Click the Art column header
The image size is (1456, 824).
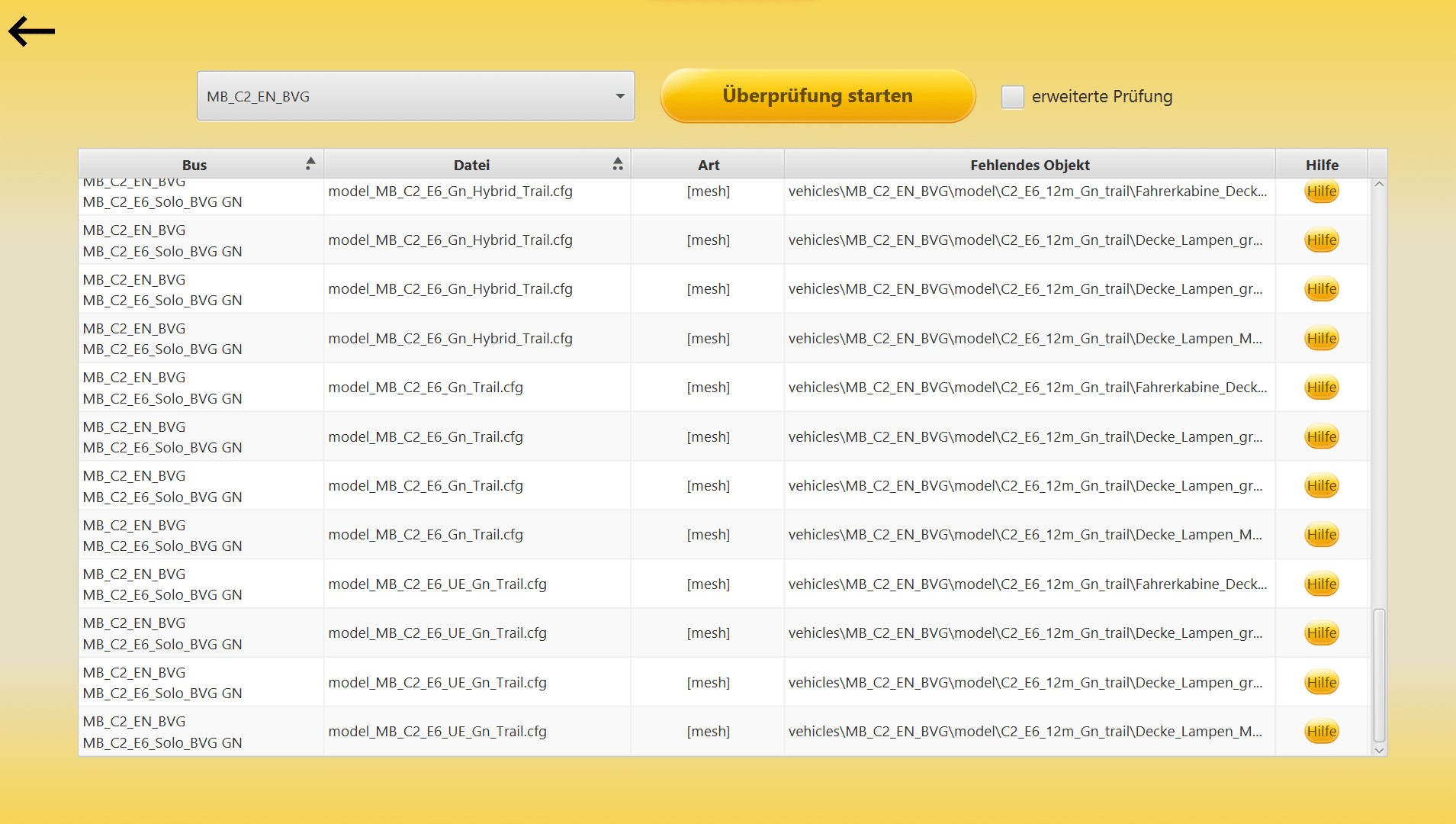pyautogui.click(x=708, y=165)
